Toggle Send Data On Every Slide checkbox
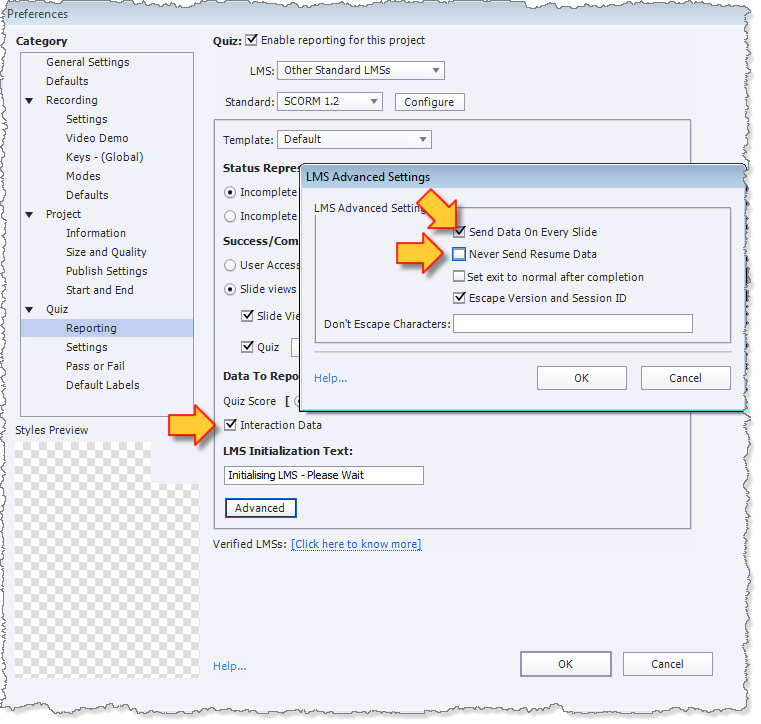 pos(459,231)
